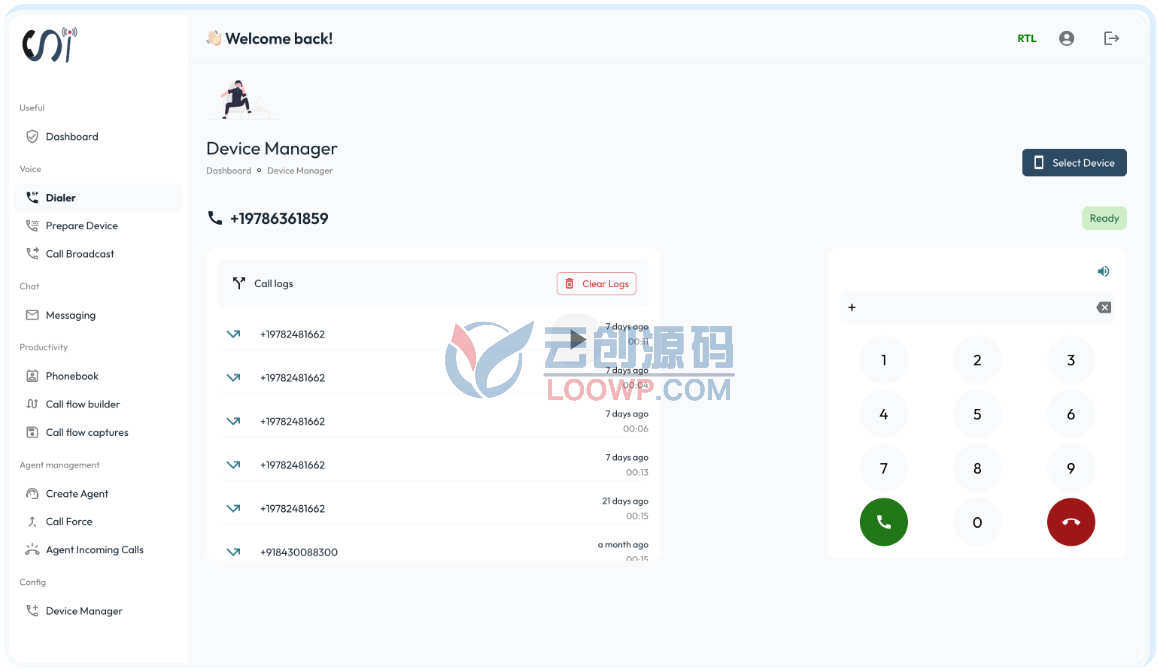Click the Clear Logs button
Image resolution: width=1158 pixels, height=671 pixels.
597,283
